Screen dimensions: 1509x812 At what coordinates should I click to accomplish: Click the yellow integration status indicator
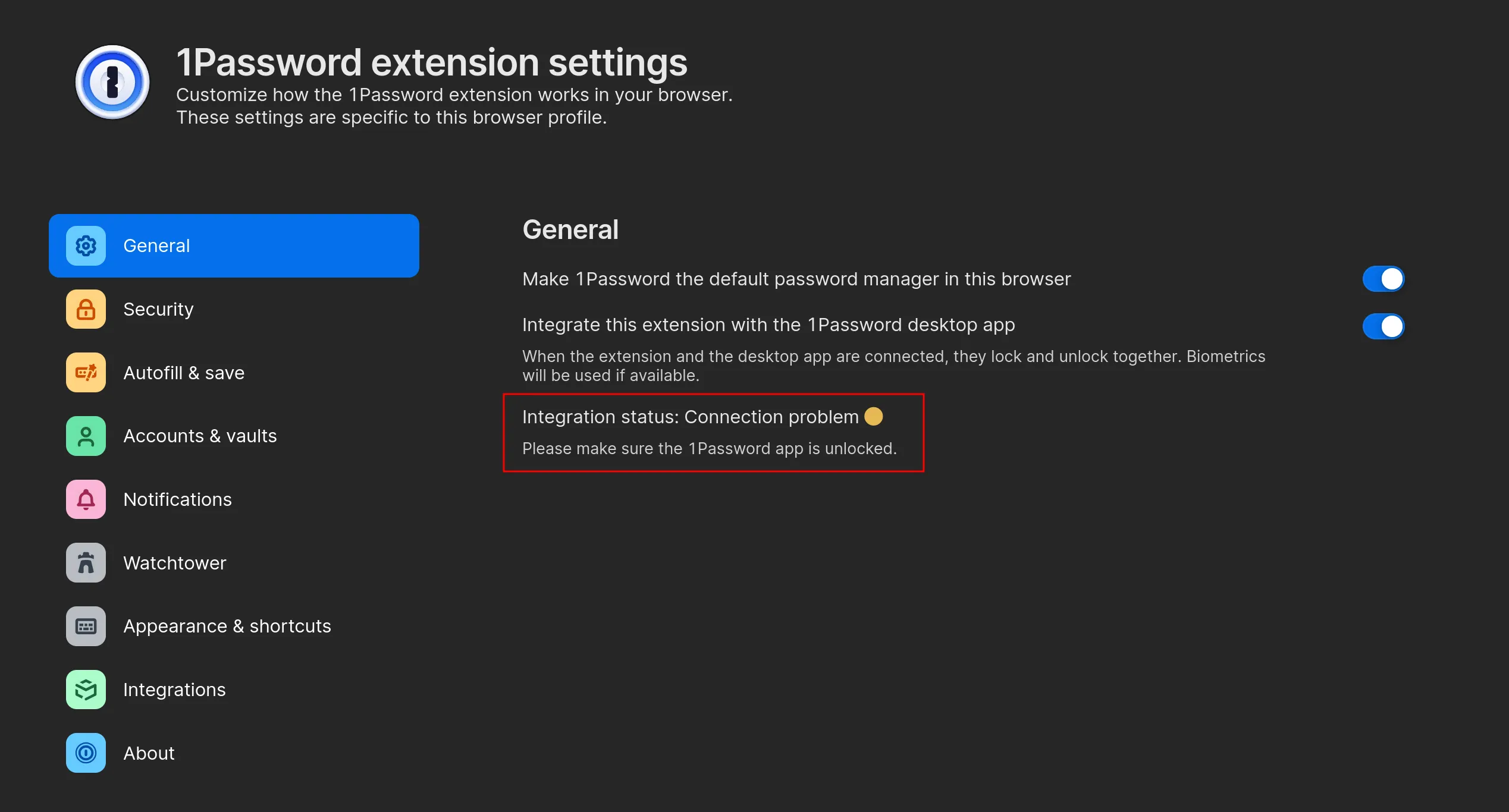click(x=873, y=416)
